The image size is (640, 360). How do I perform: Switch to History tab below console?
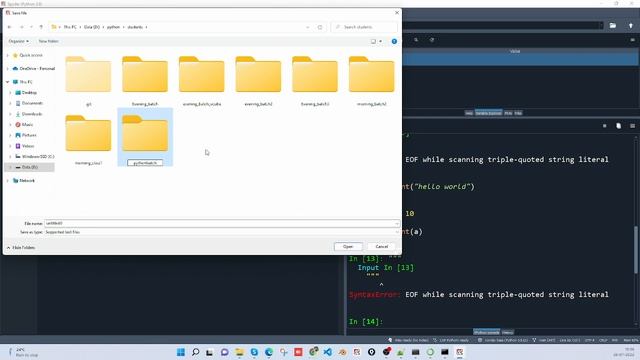(x=507, y=332)
